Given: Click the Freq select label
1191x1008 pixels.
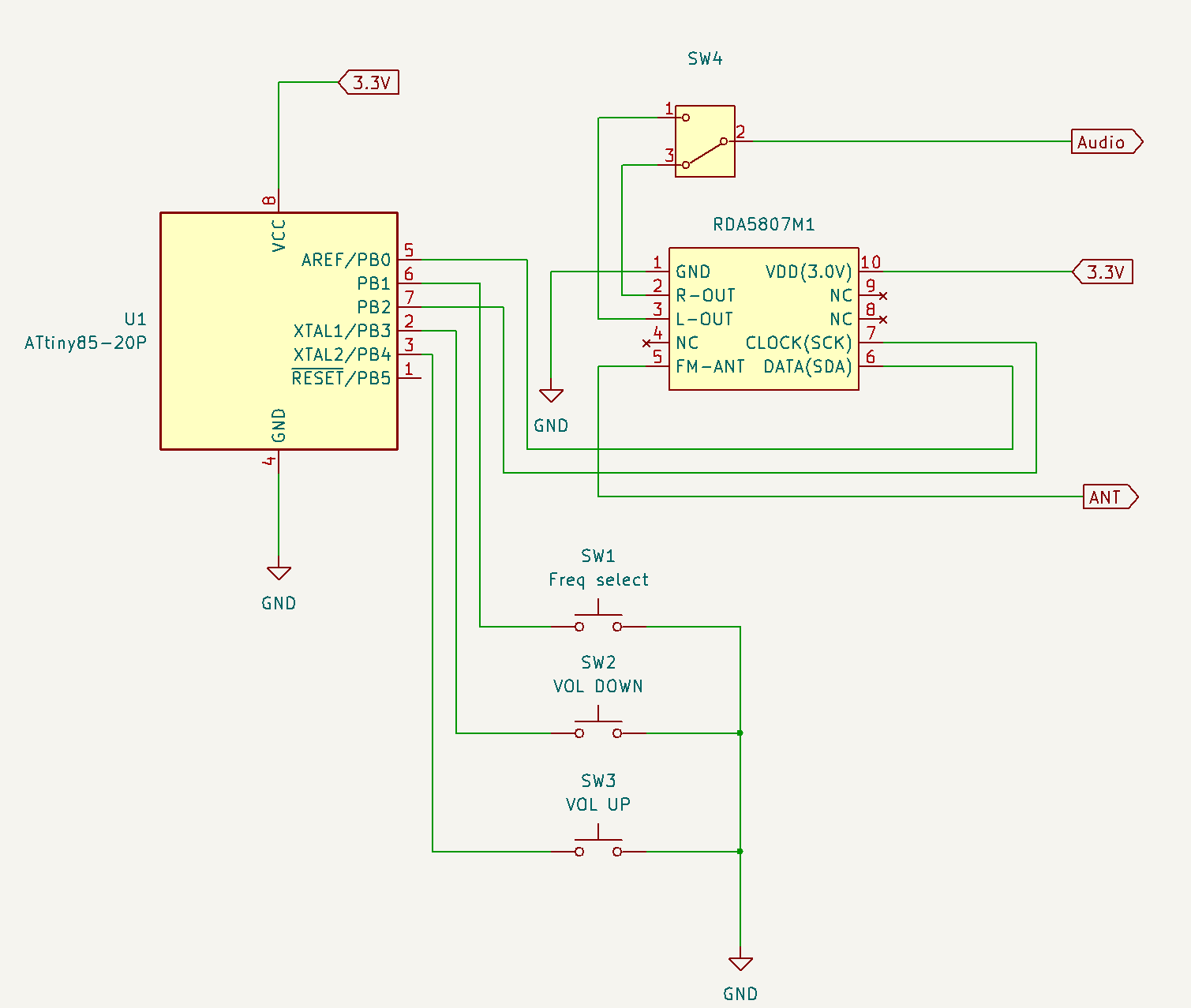Looking at the screenshot, I should point(598,580).
